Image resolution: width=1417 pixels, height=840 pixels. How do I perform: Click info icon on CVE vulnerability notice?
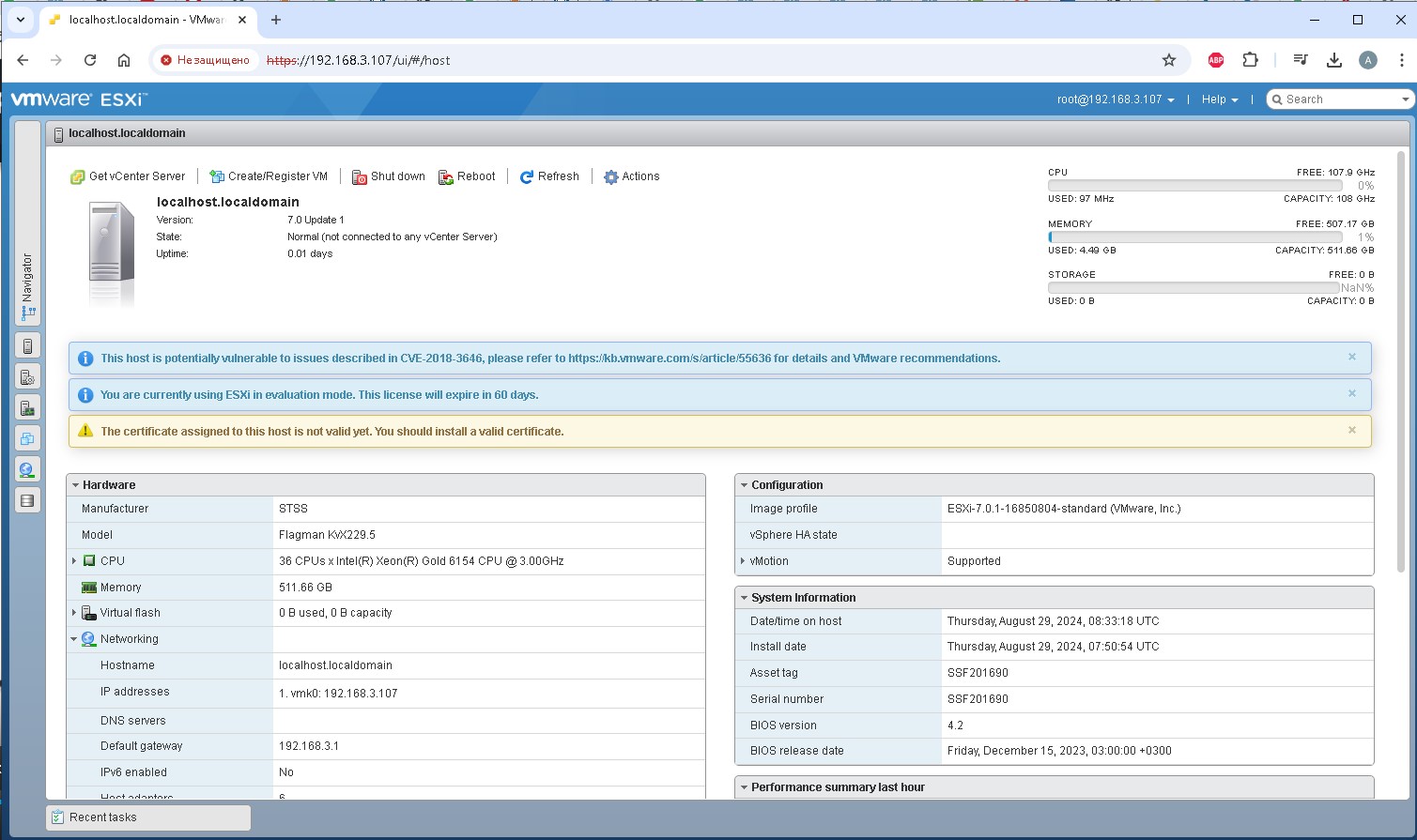[x=85, y=359]
